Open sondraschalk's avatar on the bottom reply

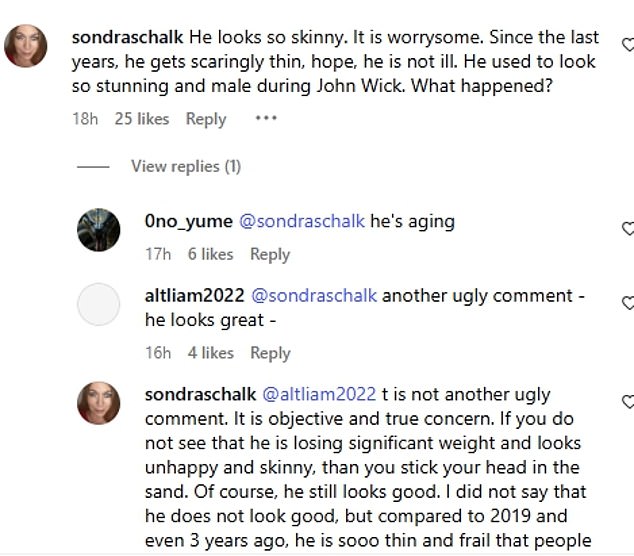coord(99,402)
